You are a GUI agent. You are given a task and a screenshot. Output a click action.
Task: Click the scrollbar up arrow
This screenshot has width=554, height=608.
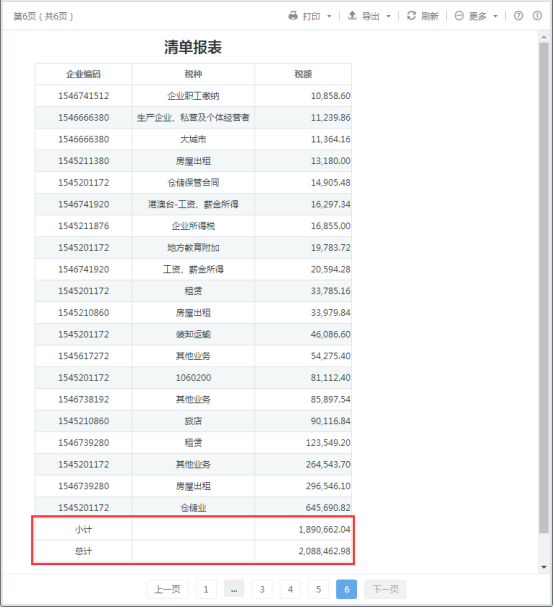click(544, 37)
